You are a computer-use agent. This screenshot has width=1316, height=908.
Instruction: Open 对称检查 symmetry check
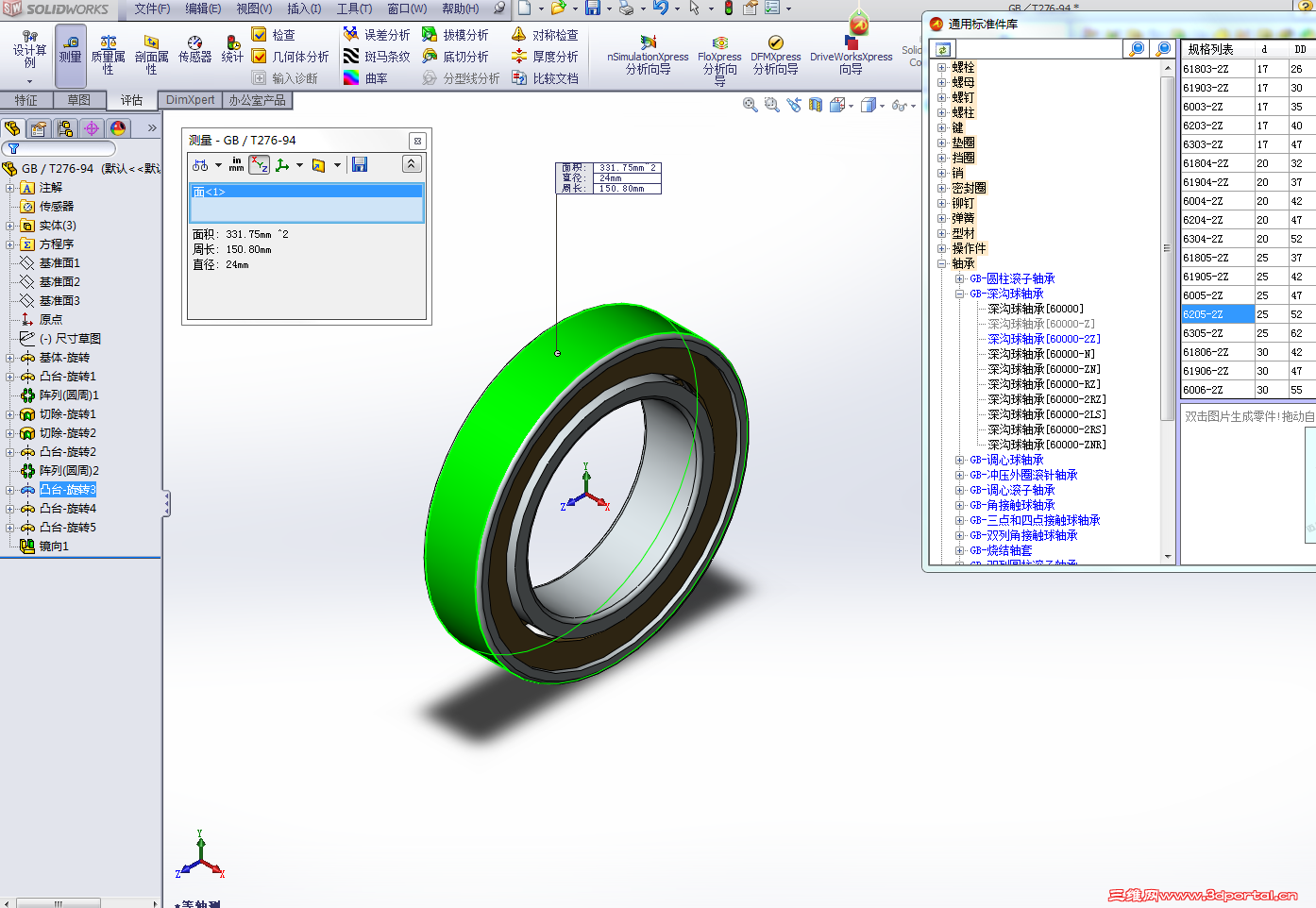pos(545,35)
